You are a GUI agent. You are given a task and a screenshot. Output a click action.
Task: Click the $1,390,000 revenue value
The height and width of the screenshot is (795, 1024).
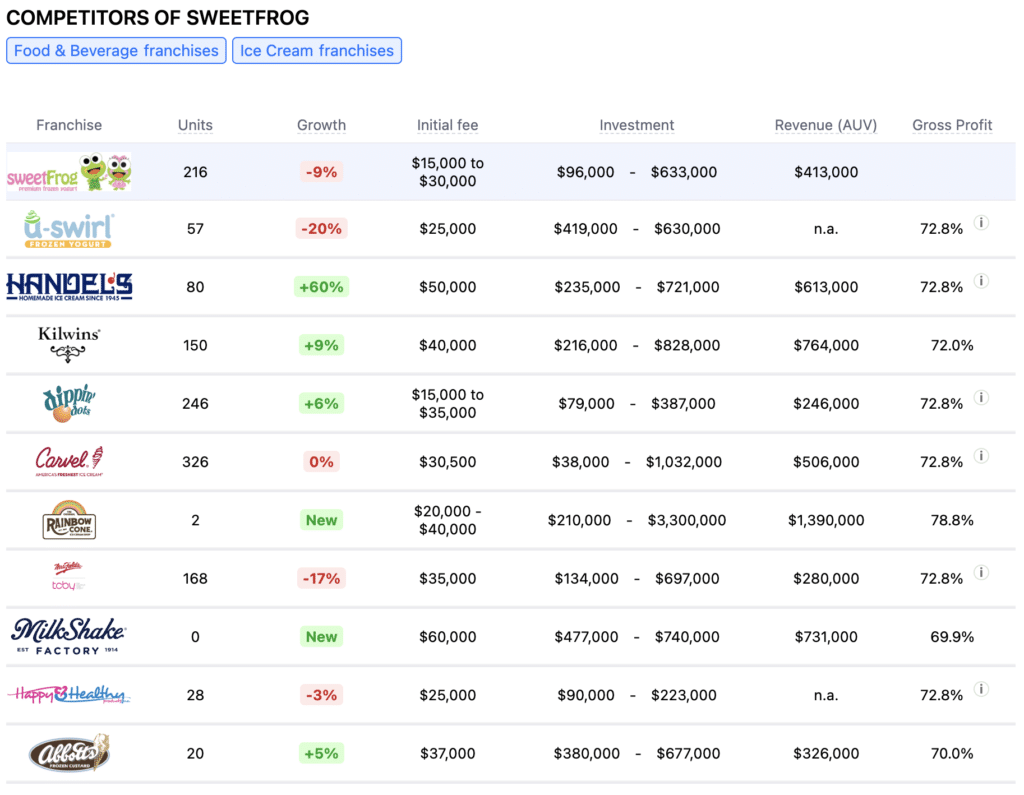[826, 520]
